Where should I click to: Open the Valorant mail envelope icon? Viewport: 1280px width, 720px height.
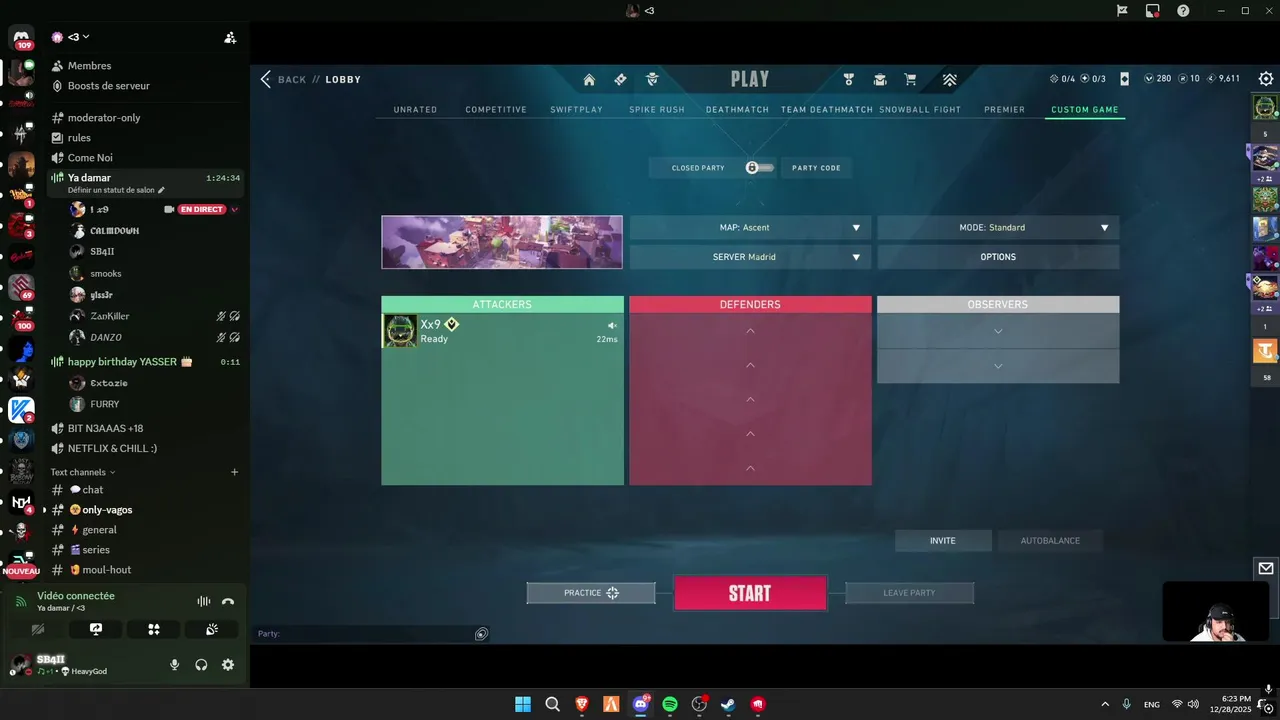point(1266,568)
